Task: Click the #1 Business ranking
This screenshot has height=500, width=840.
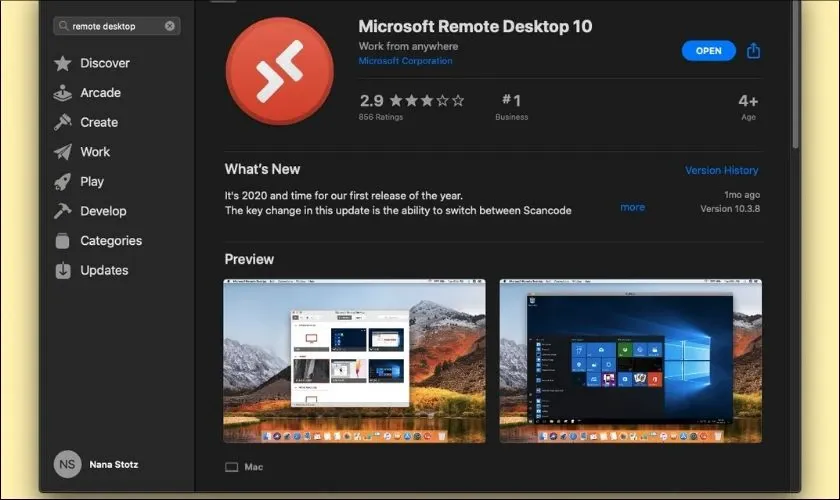Action: pyautogui.click(x=512, y=106)
